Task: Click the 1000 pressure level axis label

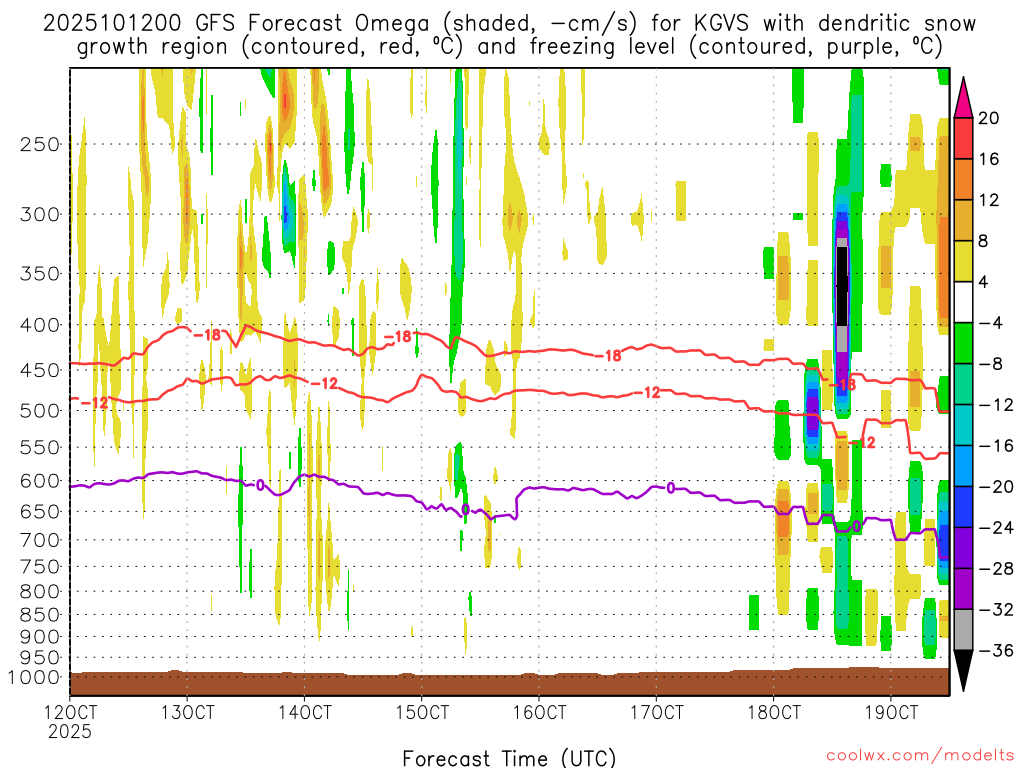Action: (x=36, y=677)
